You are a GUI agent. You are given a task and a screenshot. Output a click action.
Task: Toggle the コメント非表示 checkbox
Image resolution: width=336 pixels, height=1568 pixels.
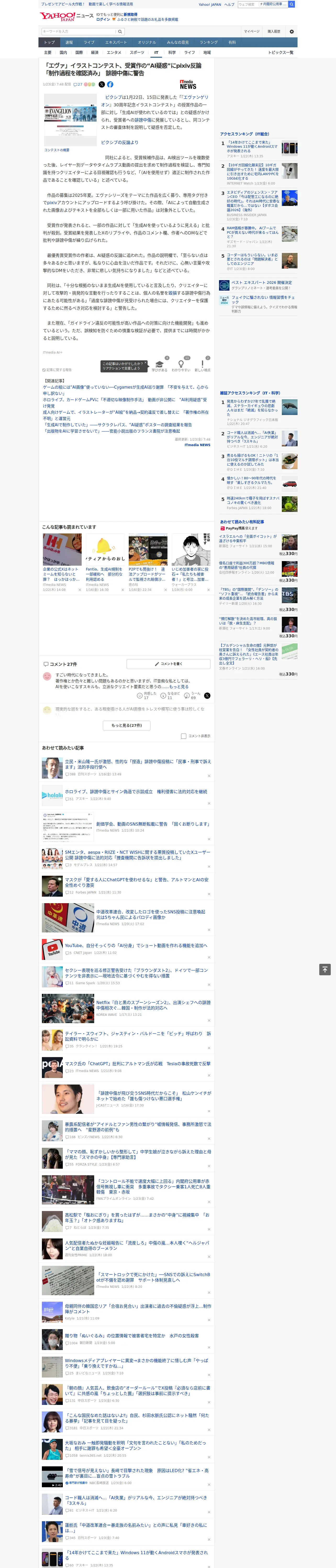point(183,736)
